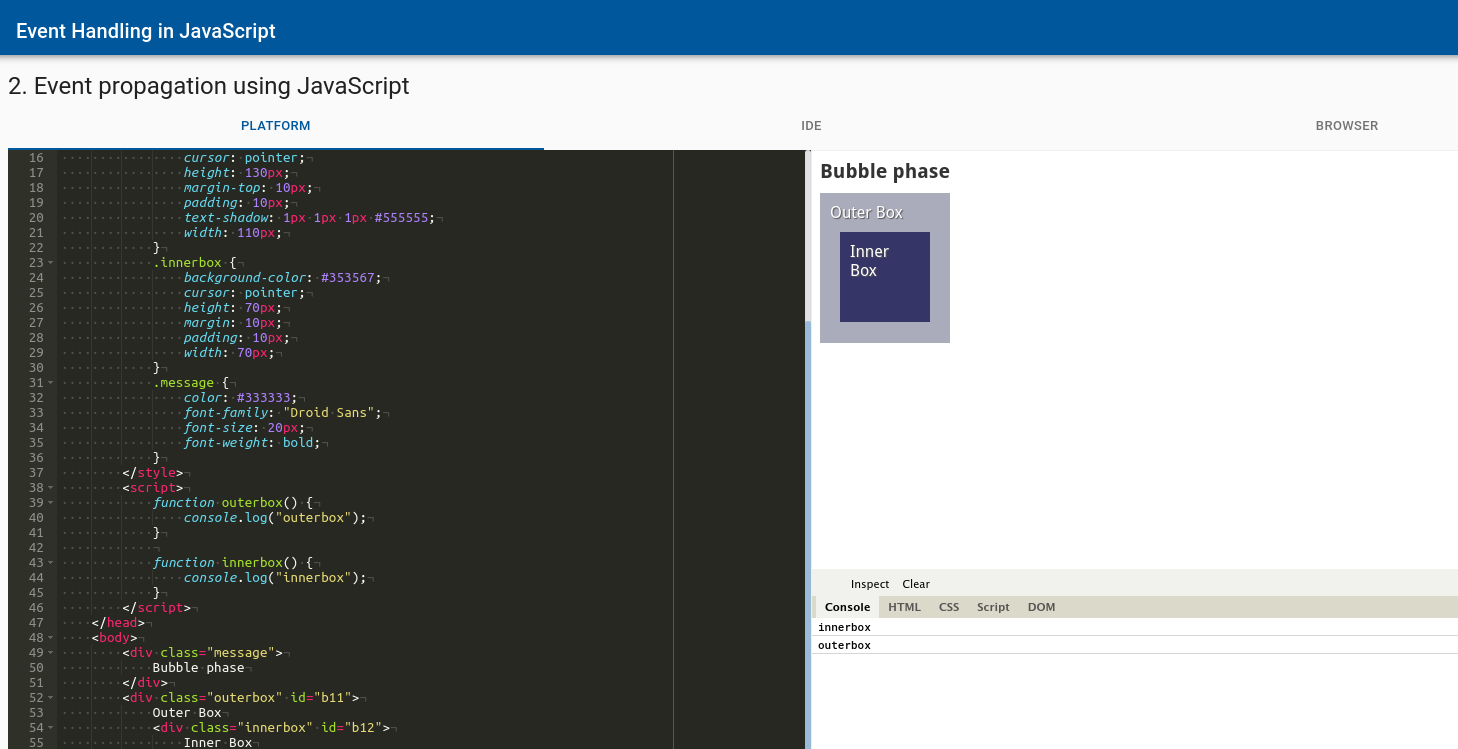Screen dimensions: 1458x749
Task: Click the #353567 background-color value
Action: tap(349, 278)
